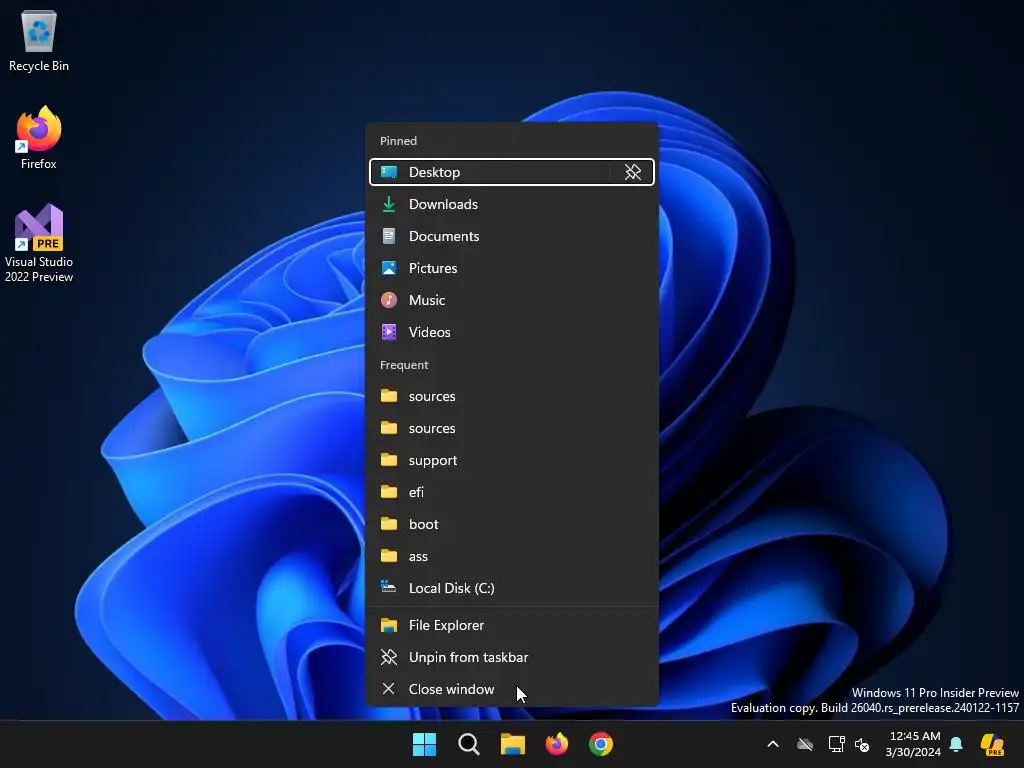This screenshot has width=1024, height=768.
Task: Click Copilot preview taskbar icon
Action: [x=992, y=744]
